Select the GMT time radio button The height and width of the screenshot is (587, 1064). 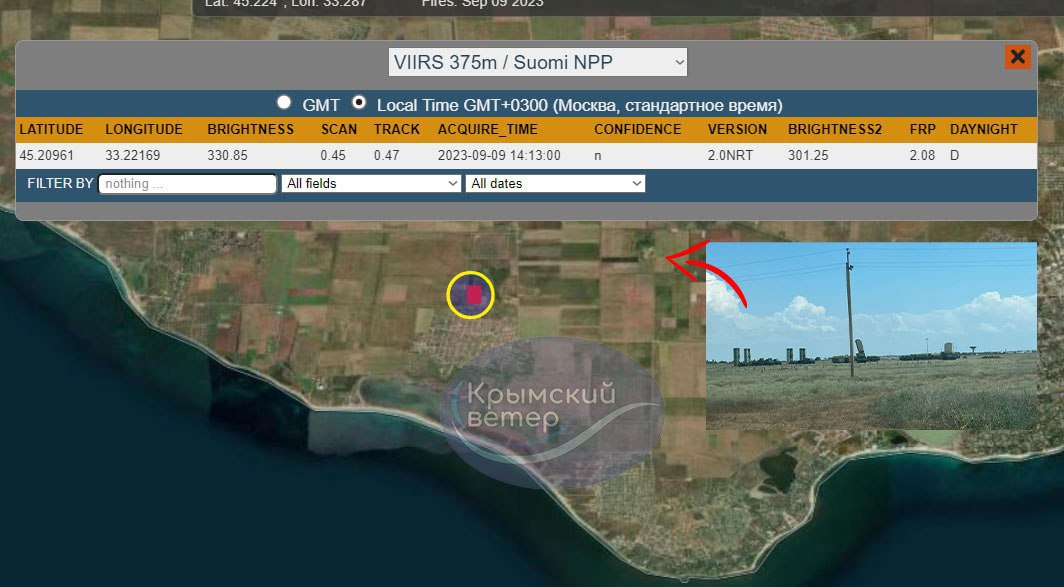click(284, 102)
